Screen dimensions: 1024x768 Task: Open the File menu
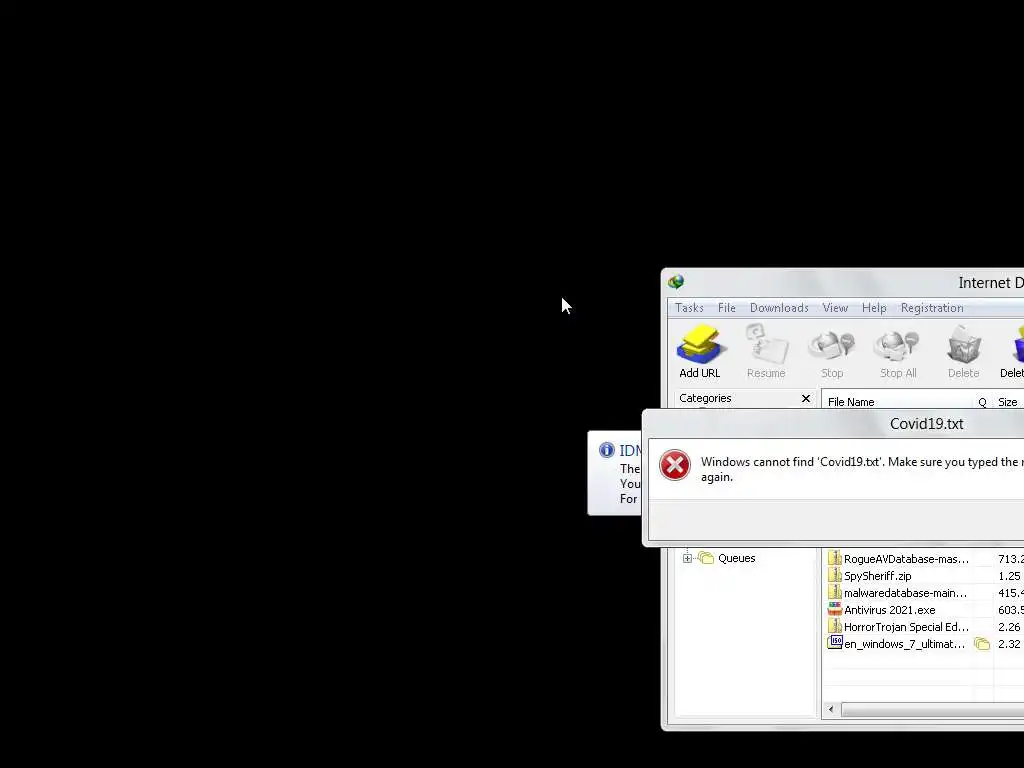(726, 308)
